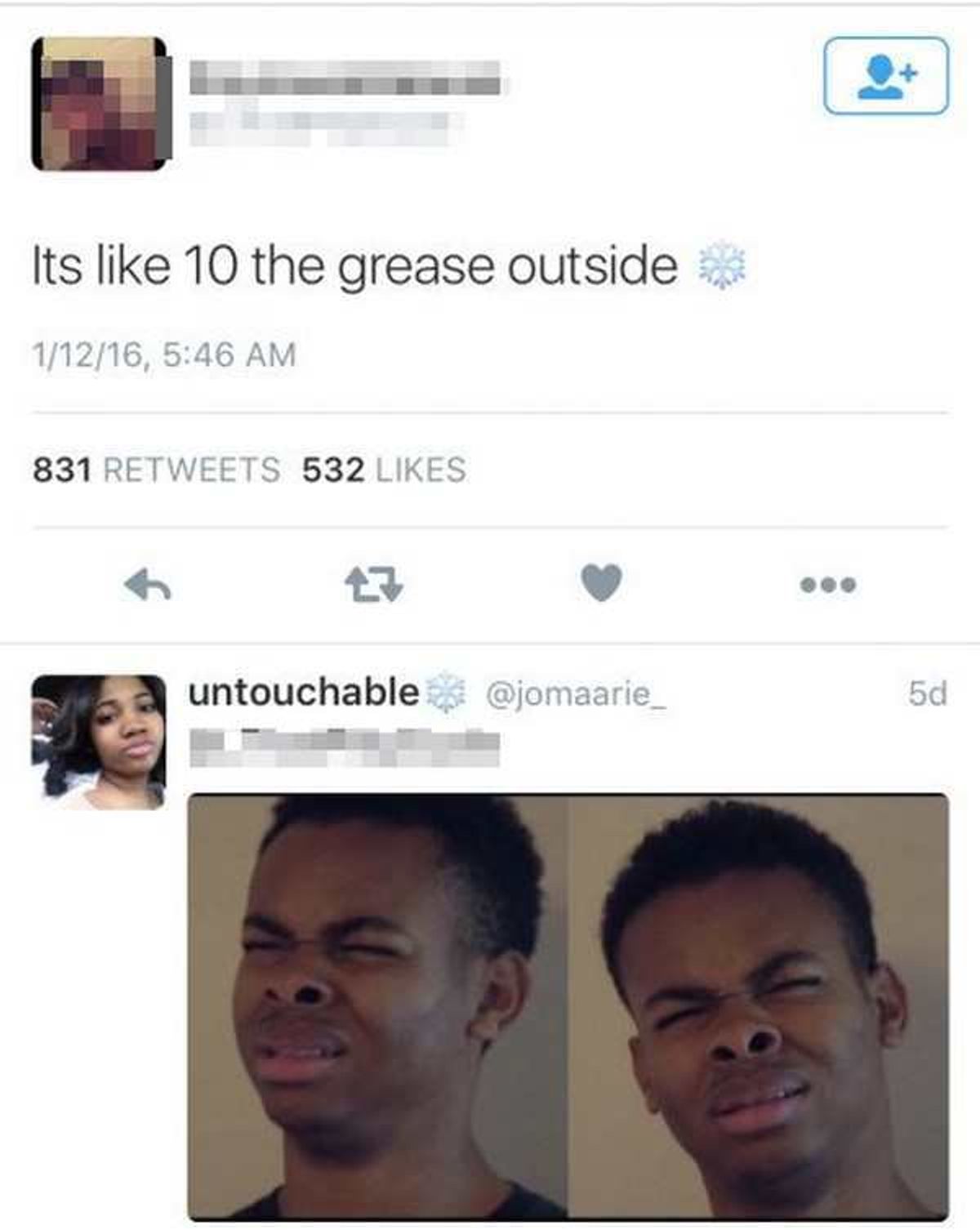Open untouchable's profile avatar
The width and height of the screenshot is (980, 1230).
point(98,742)
